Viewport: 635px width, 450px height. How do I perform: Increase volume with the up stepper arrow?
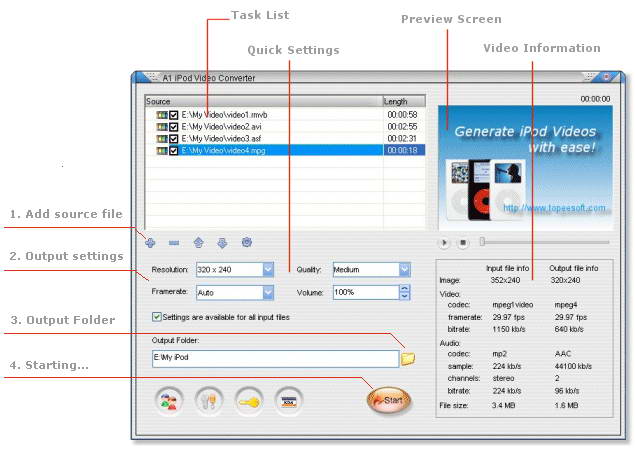tap(405, 288)
